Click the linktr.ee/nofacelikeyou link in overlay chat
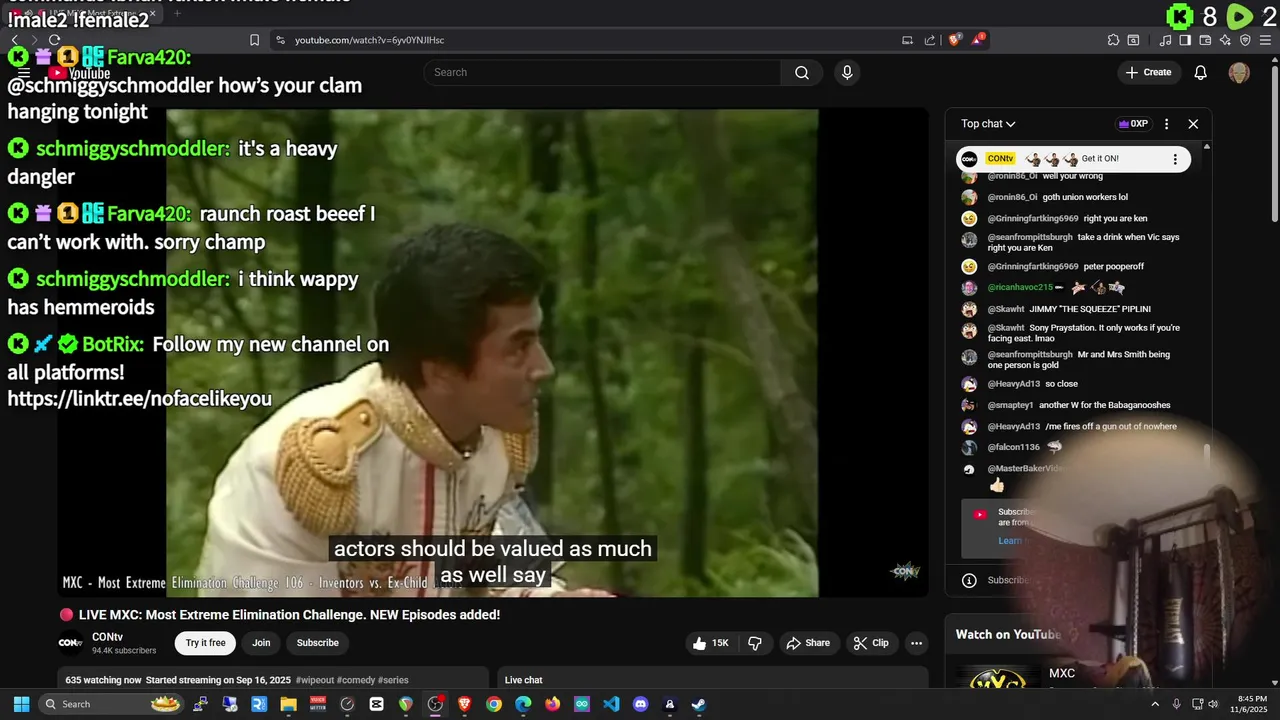 [140, 399]
